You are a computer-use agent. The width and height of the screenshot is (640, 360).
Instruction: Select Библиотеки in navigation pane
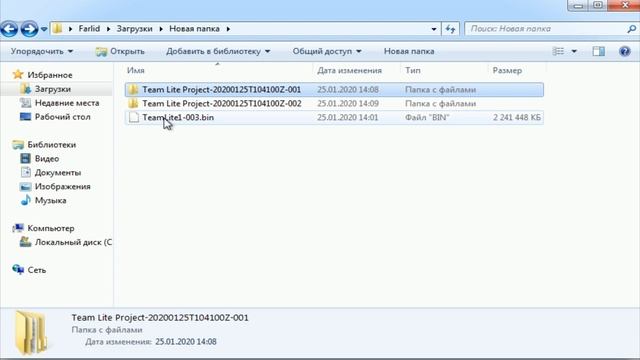(x=52, y=144)
